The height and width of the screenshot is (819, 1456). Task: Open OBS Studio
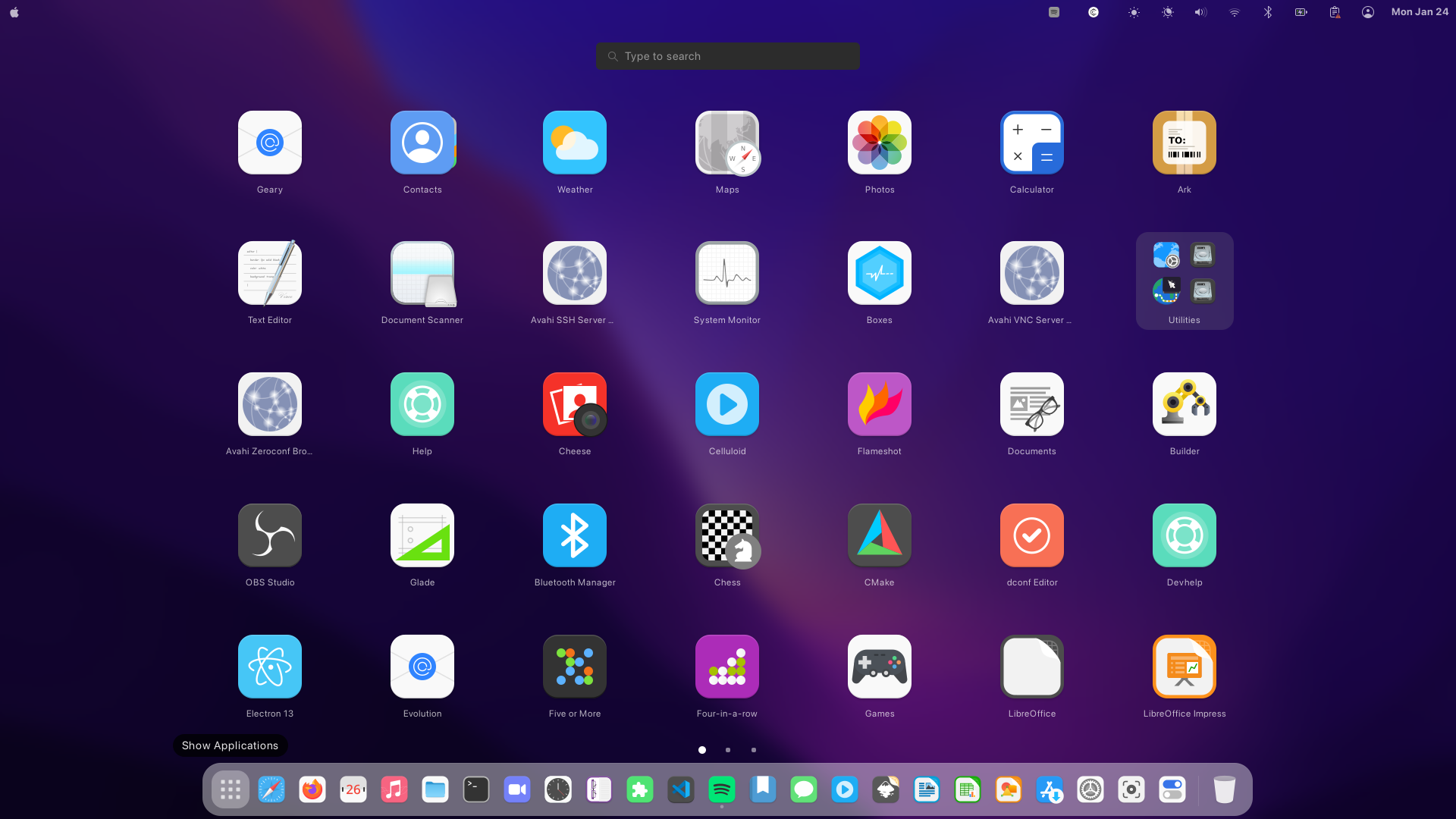tap(270, 535)
